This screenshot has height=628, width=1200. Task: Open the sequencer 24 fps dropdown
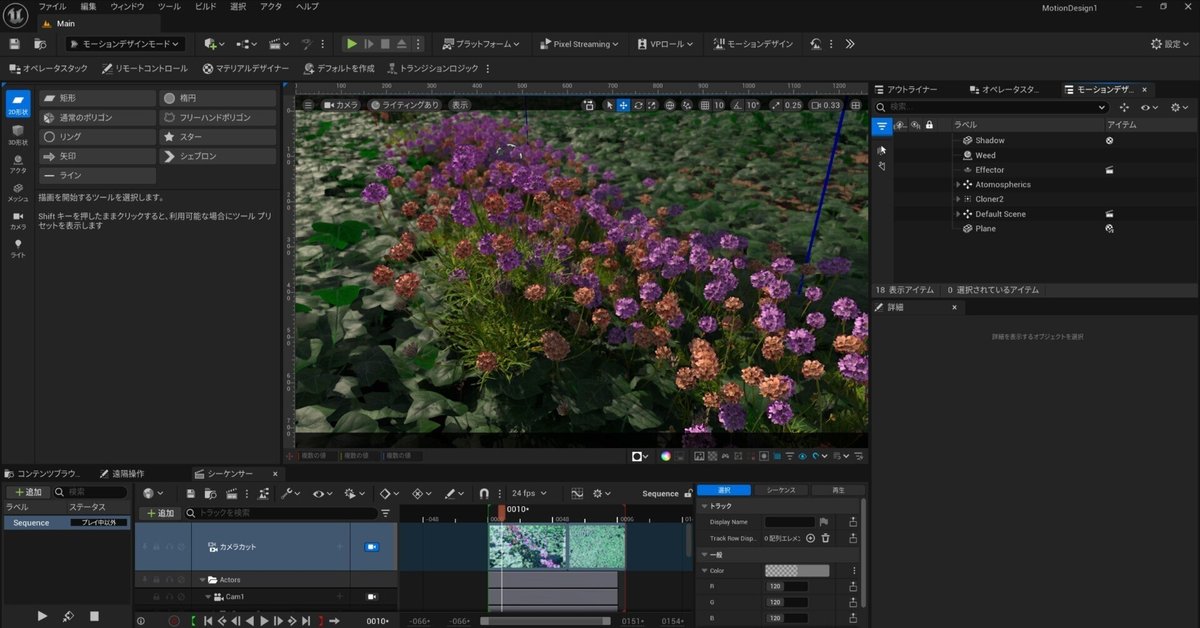[529, 493]
